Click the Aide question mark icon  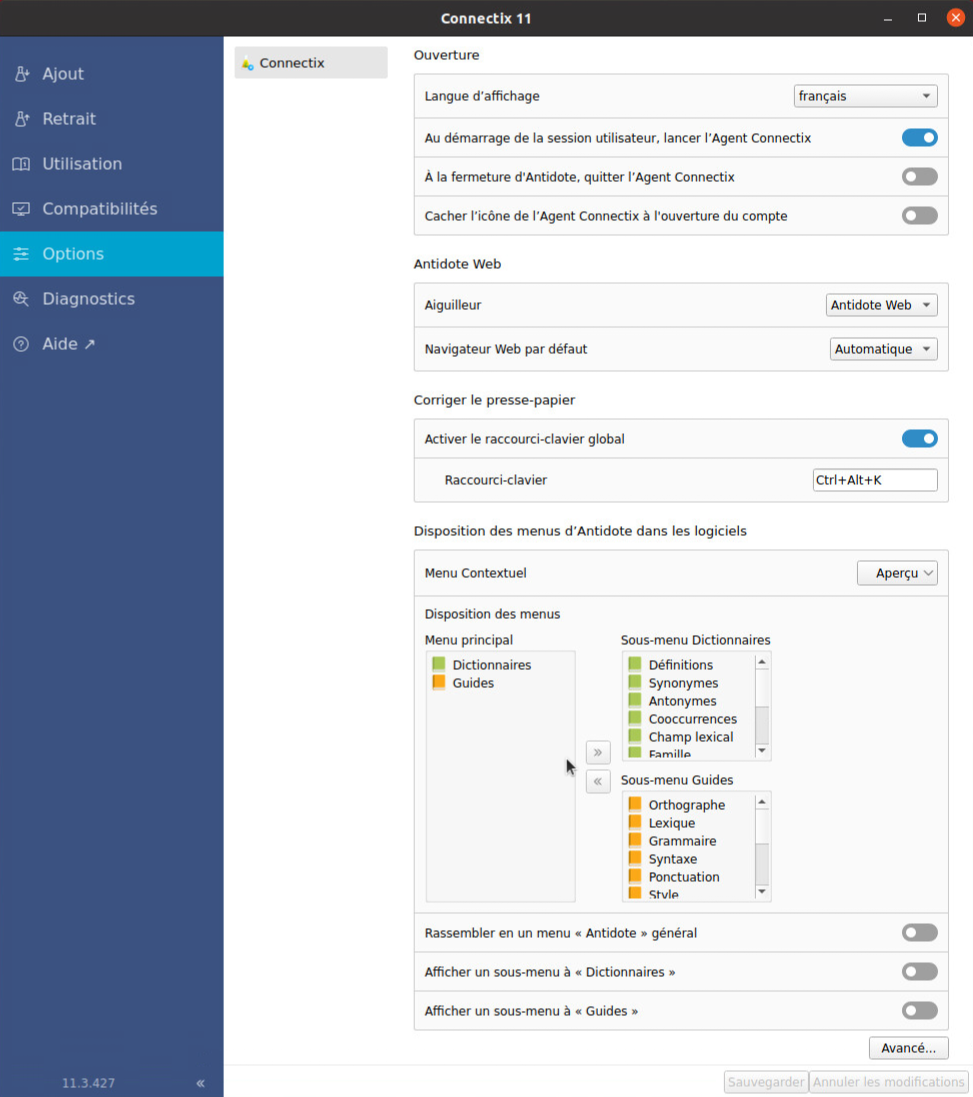[22, 344]
